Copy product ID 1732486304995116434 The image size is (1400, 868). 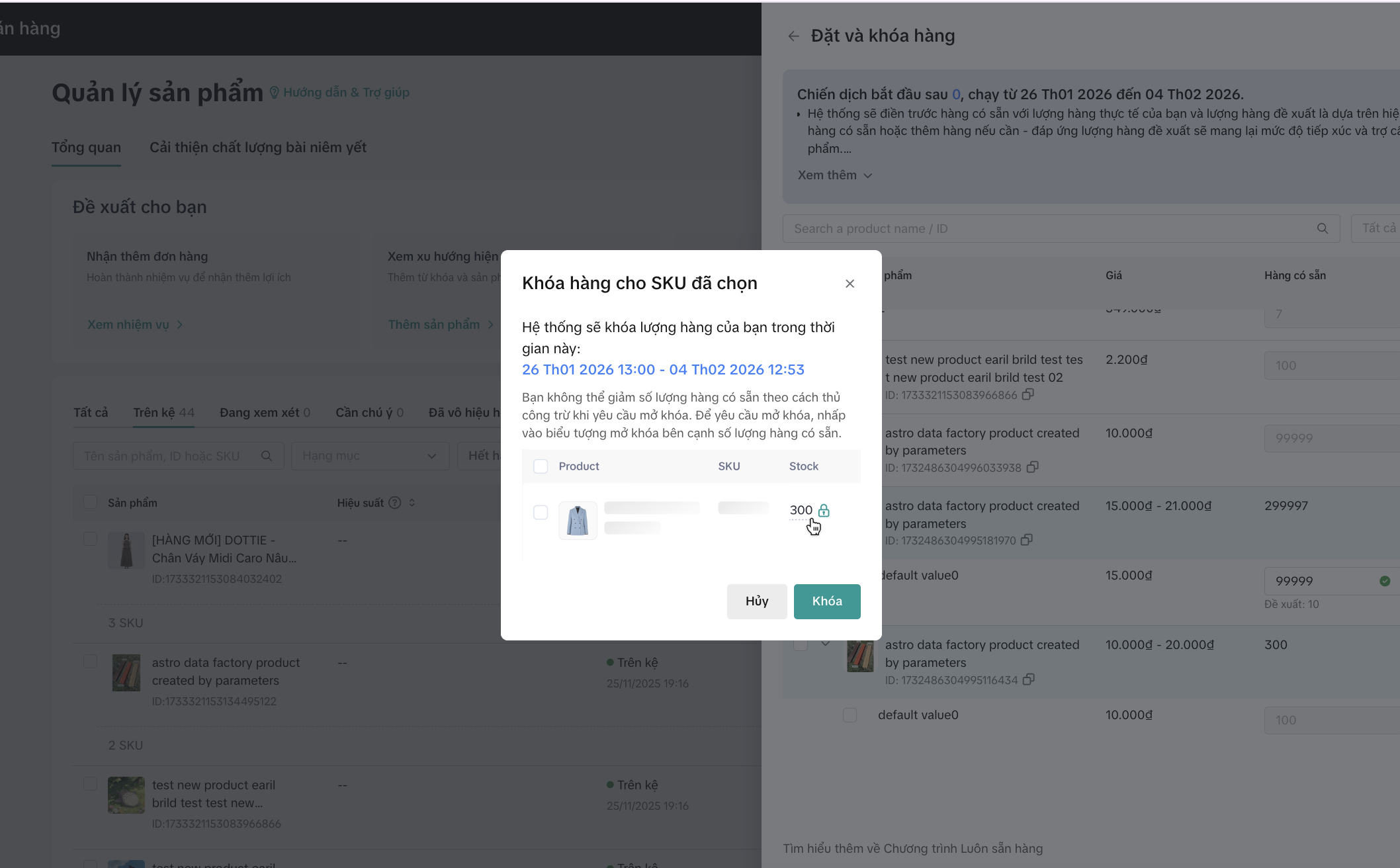coord(1028,680)
